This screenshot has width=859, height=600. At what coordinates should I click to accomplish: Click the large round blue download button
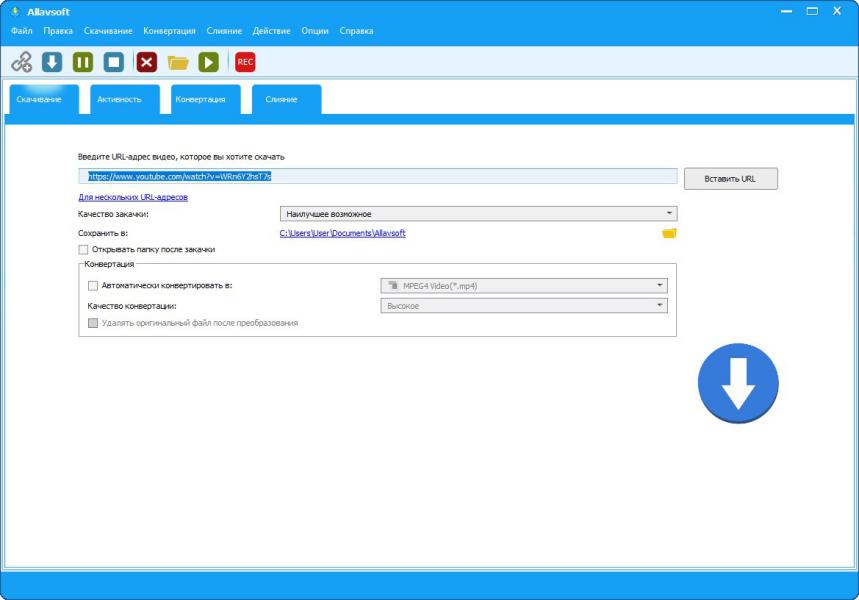point(738,383)
